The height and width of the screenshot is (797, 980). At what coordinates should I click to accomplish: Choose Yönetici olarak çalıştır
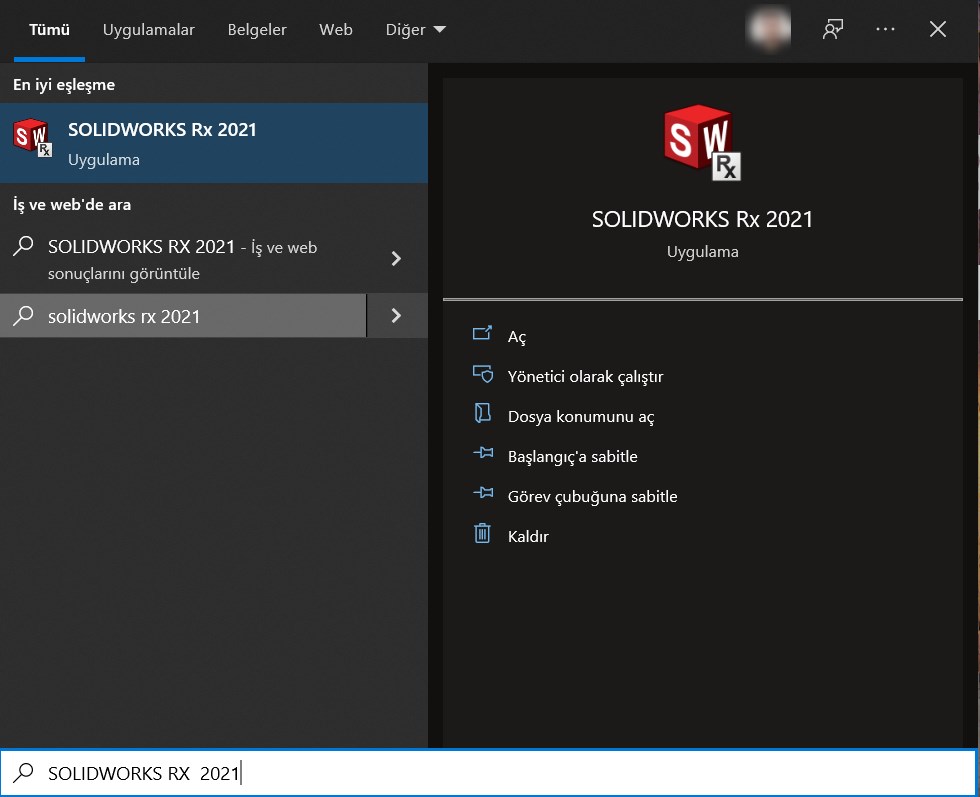585,376
